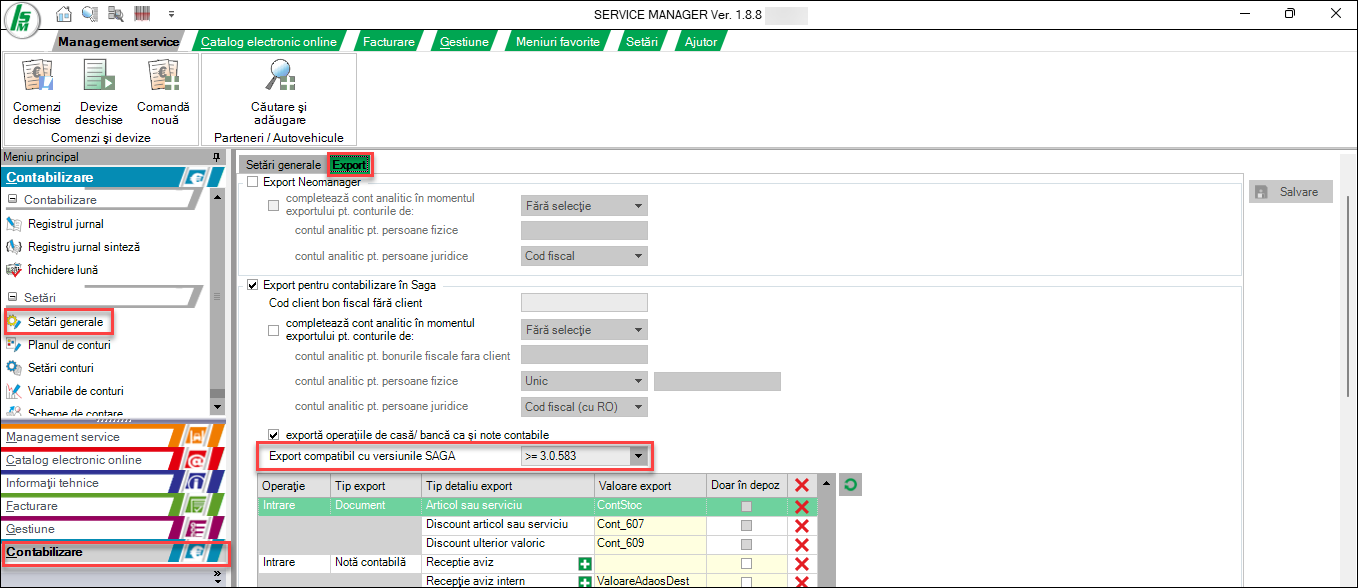Image resolution: width=1358 pixels, height=588 pixels.
Task: Toggle Doar în depozit for Recepție aviz
Action: tap(746, 563)
